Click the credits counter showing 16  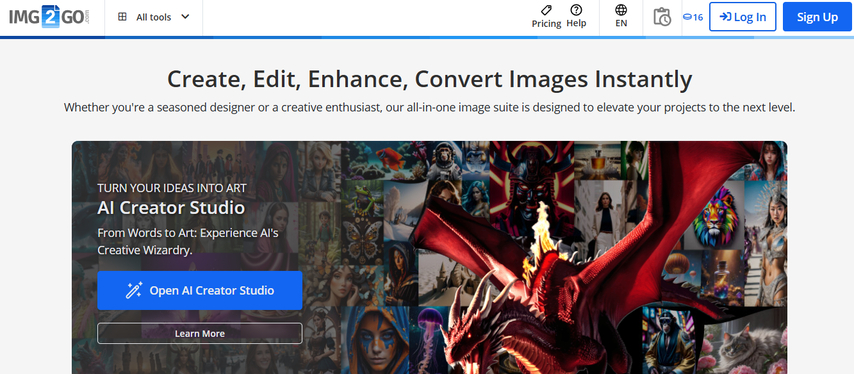[x=693, y=17]
